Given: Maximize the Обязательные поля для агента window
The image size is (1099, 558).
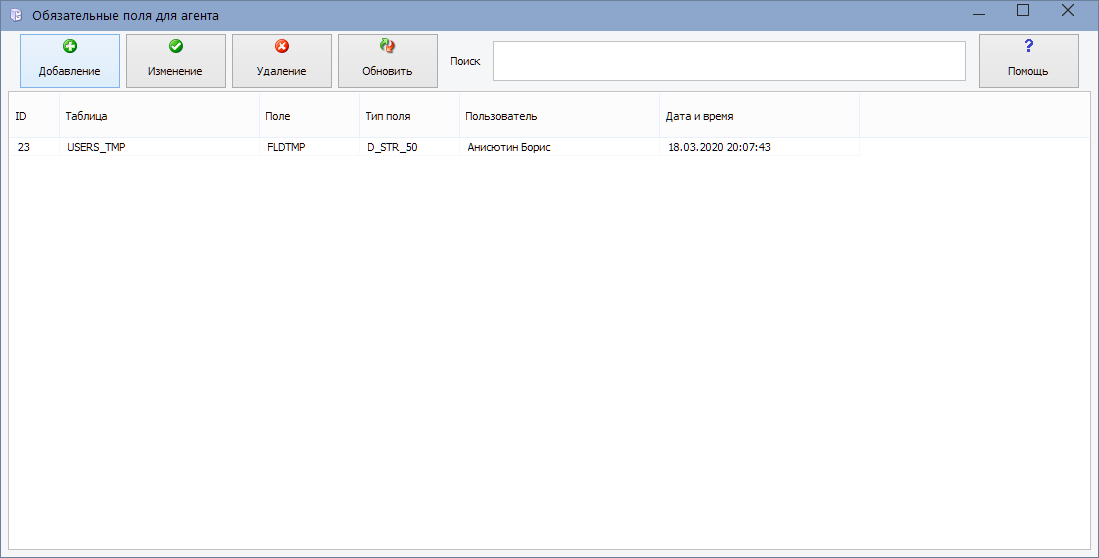Looking at the screenshot, I should tap(1023, 11).
